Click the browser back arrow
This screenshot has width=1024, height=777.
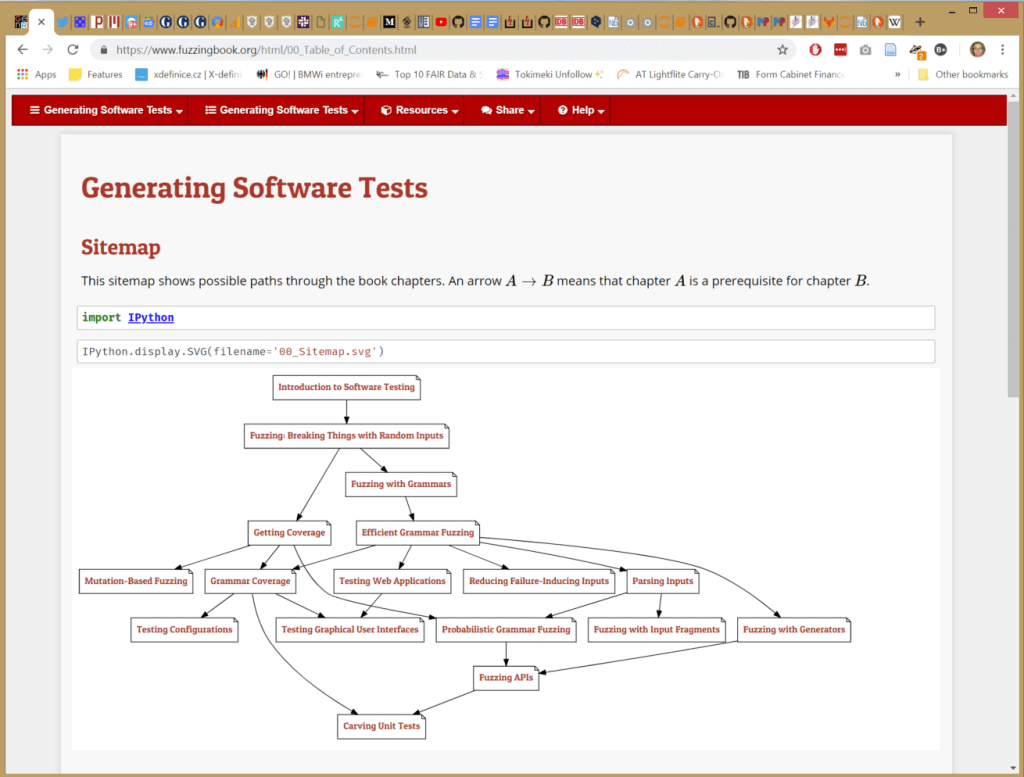(x=22, y=48)
